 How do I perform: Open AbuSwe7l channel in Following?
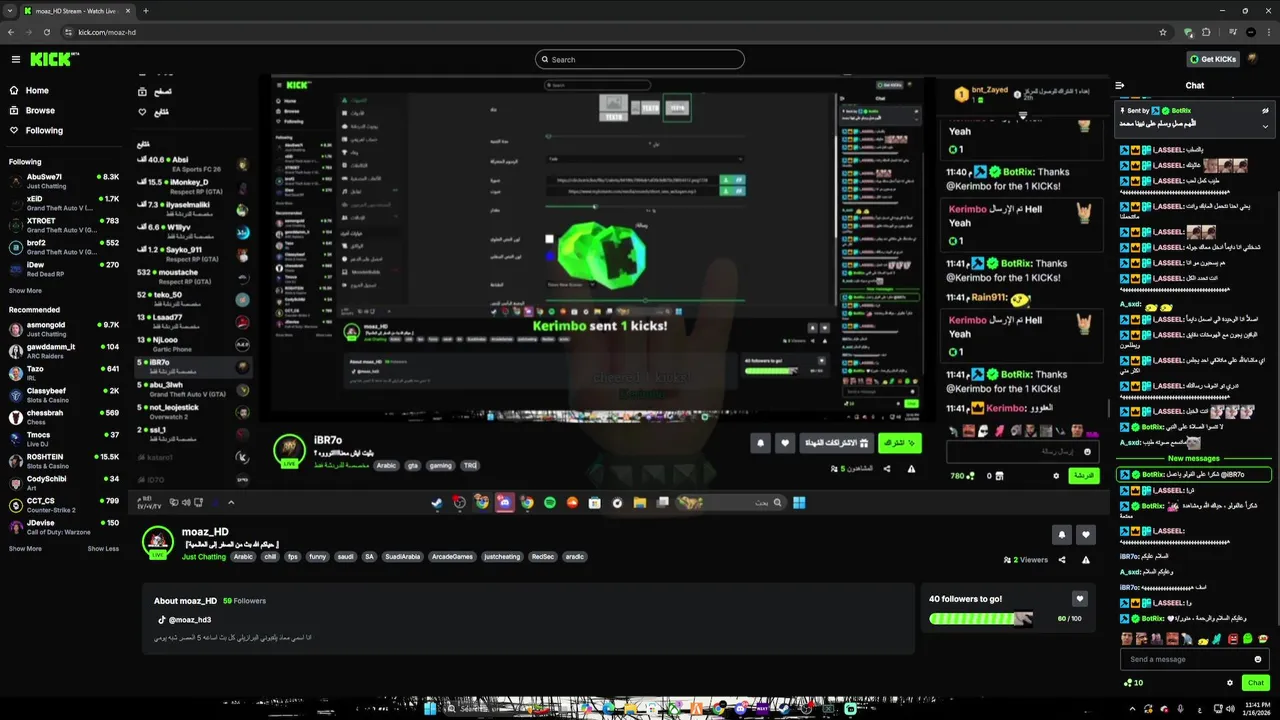[x=64, y=181]
